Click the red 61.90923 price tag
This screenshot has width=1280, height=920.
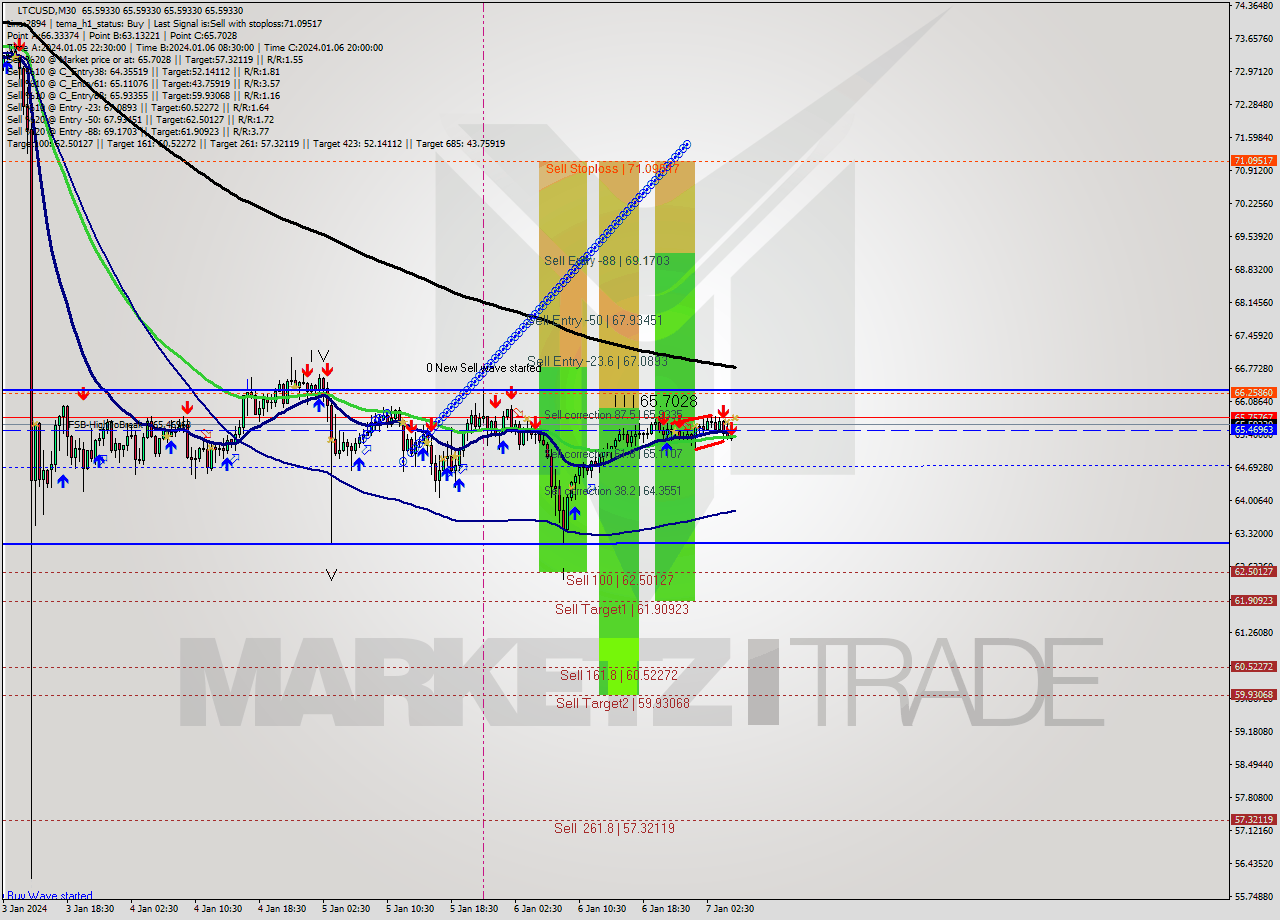coord(1254,600)
